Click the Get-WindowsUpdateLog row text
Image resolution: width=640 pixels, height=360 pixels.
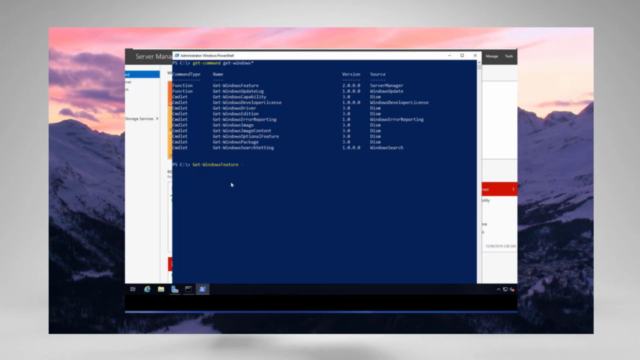(238, 91)
